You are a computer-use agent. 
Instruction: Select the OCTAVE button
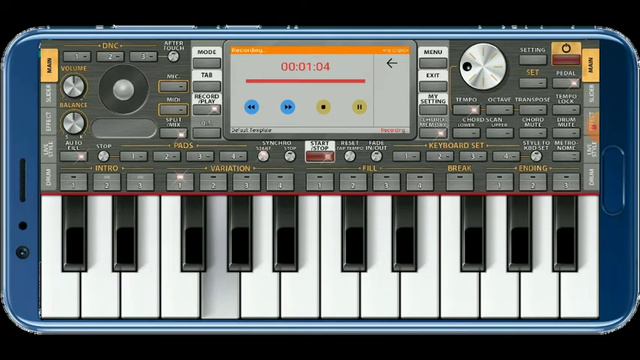pyautogui.click(x=500, y=109)
